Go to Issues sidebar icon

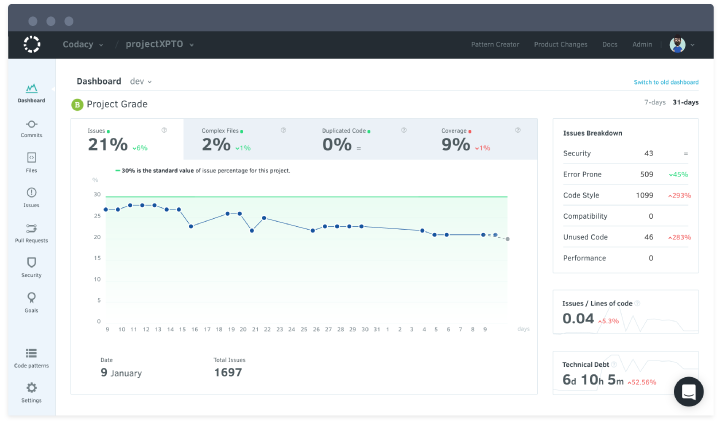tap(31, 196)
